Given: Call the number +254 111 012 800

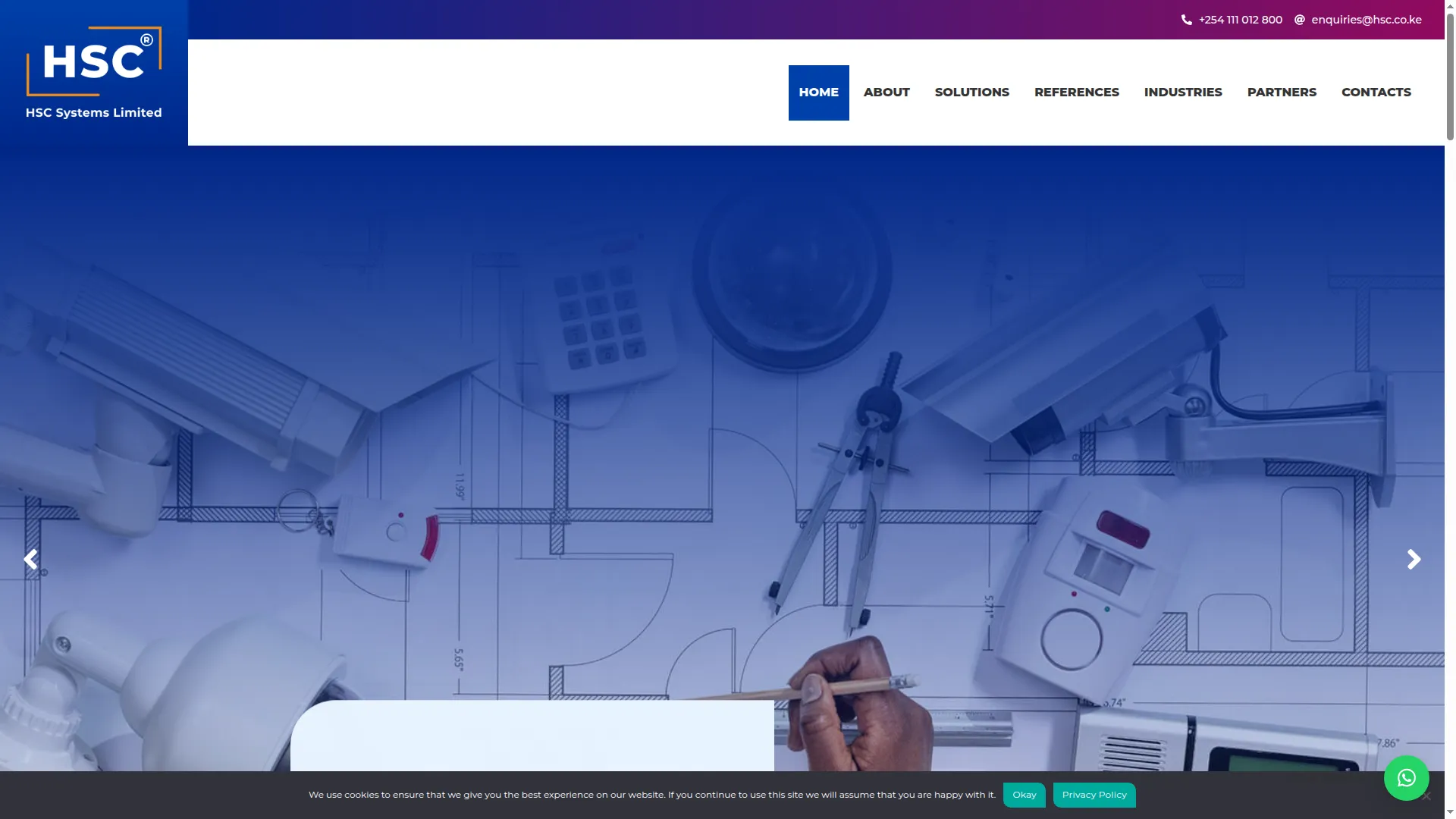Looking at the screenshot, I should pos(1240,20).
